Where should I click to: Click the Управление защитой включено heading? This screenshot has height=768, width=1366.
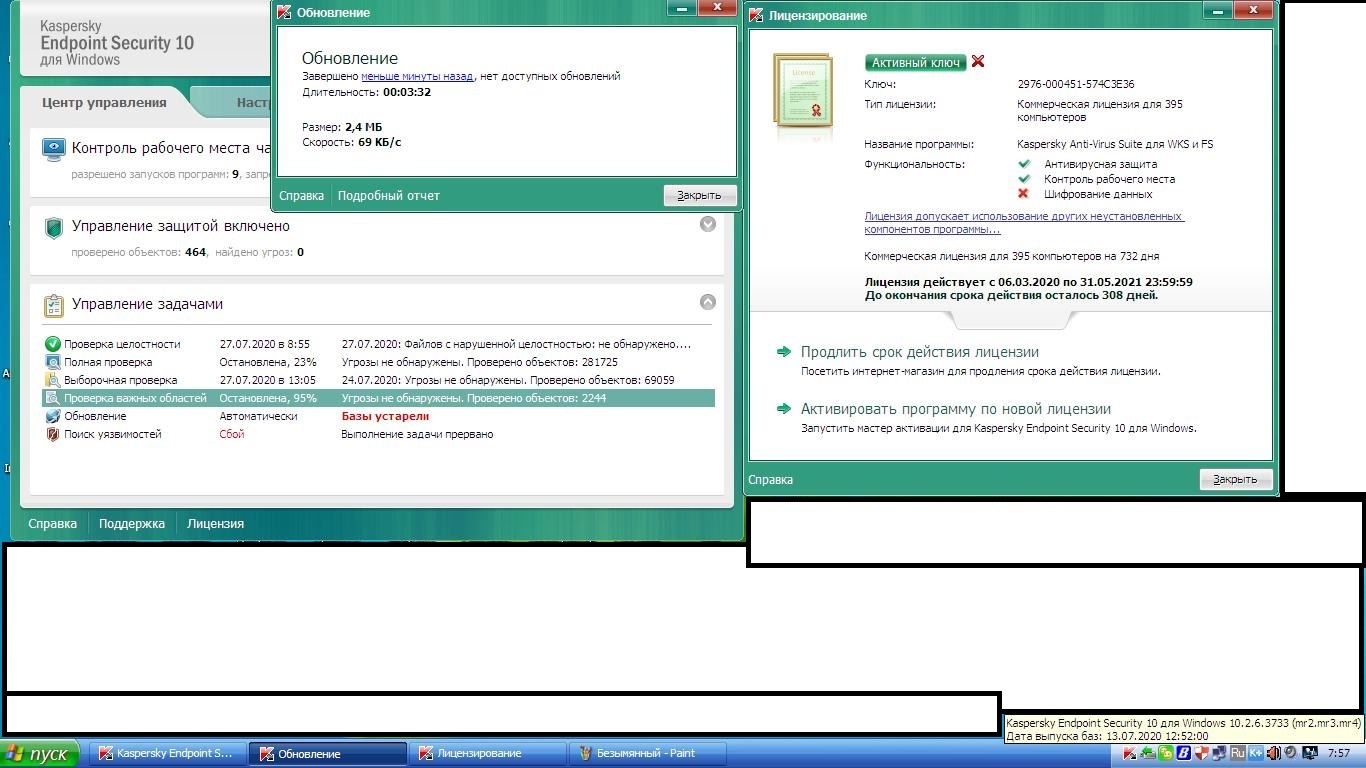(181, 227)
